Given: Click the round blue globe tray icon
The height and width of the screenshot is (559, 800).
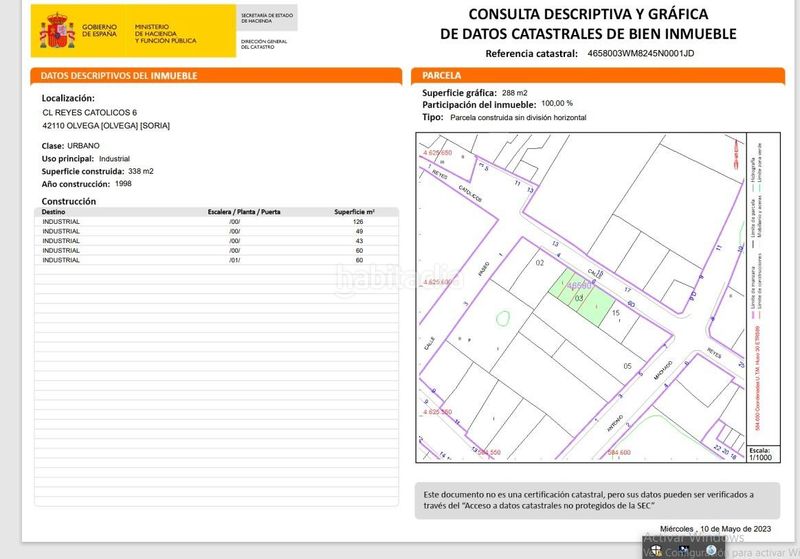Looking at the screenshot, I should (x=711, y=550).
